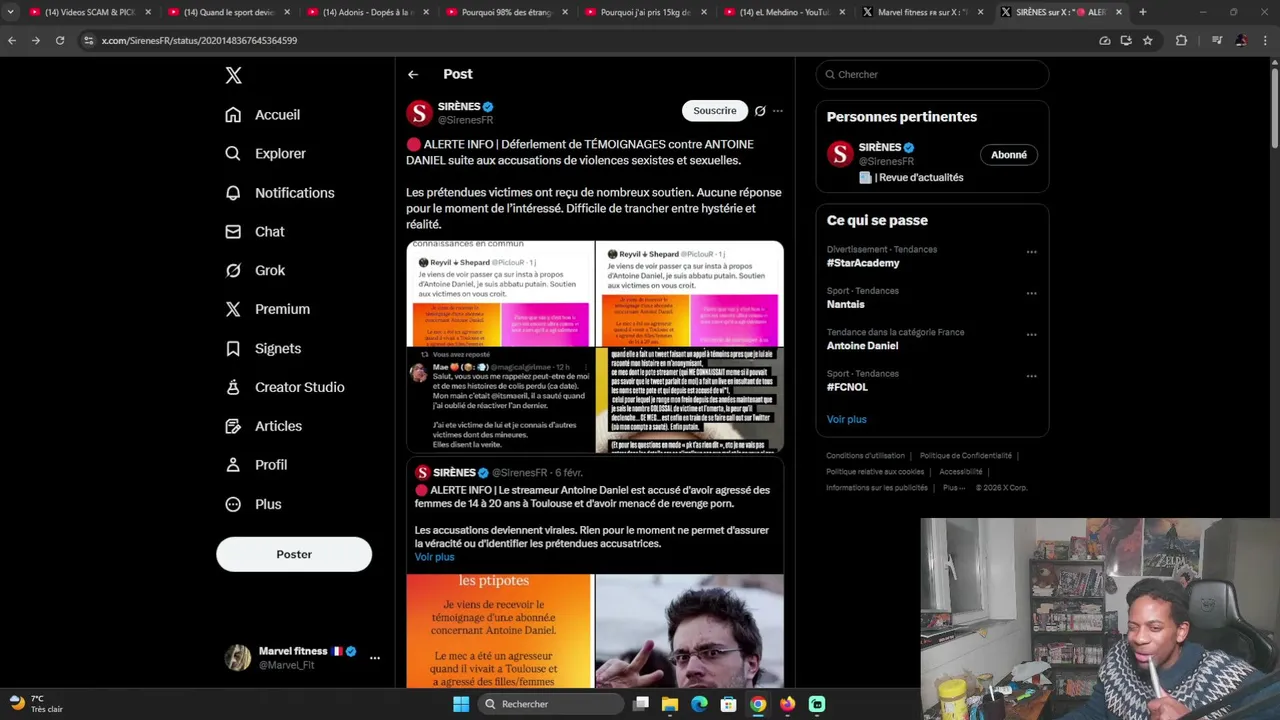Click the Signets bookmark icon
The height and width of the screenshot is (720, 1280).
coord(233,348)
